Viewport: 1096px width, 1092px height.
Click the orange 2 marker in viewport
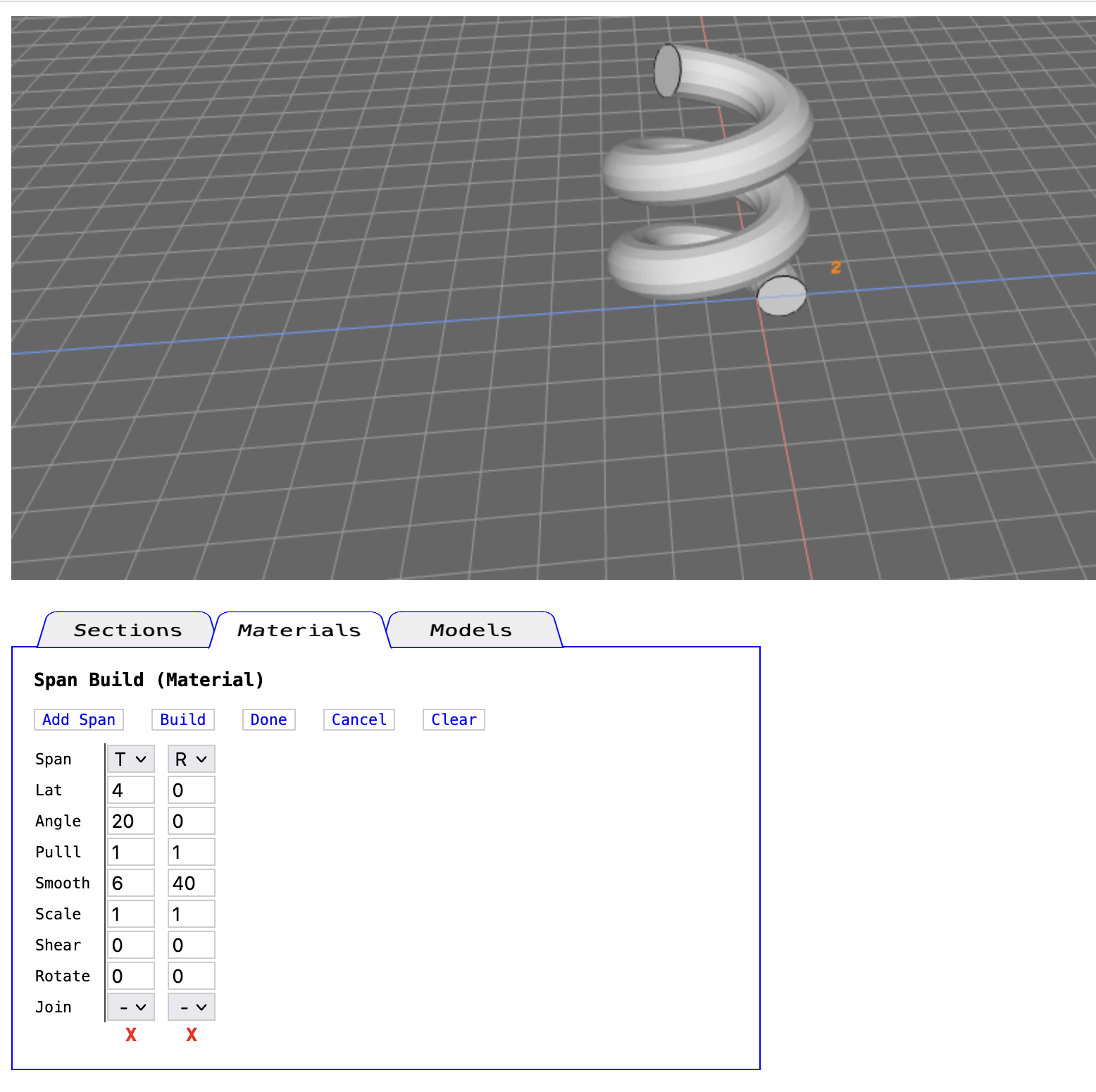coord(835,268)
